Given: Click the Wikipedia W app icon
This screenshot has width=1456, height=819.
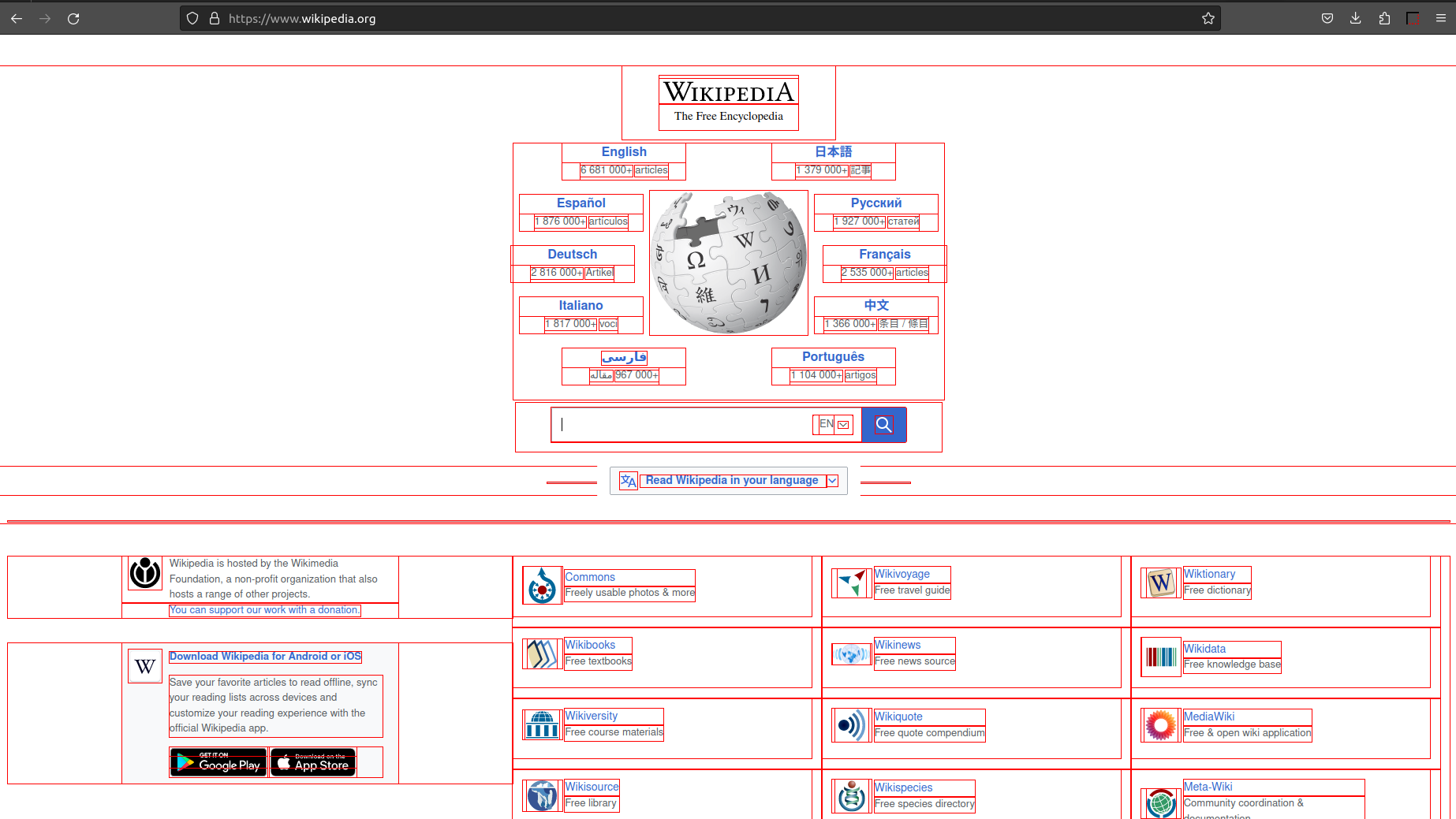Looking at the screenshot, I should [x=145, y=666].
